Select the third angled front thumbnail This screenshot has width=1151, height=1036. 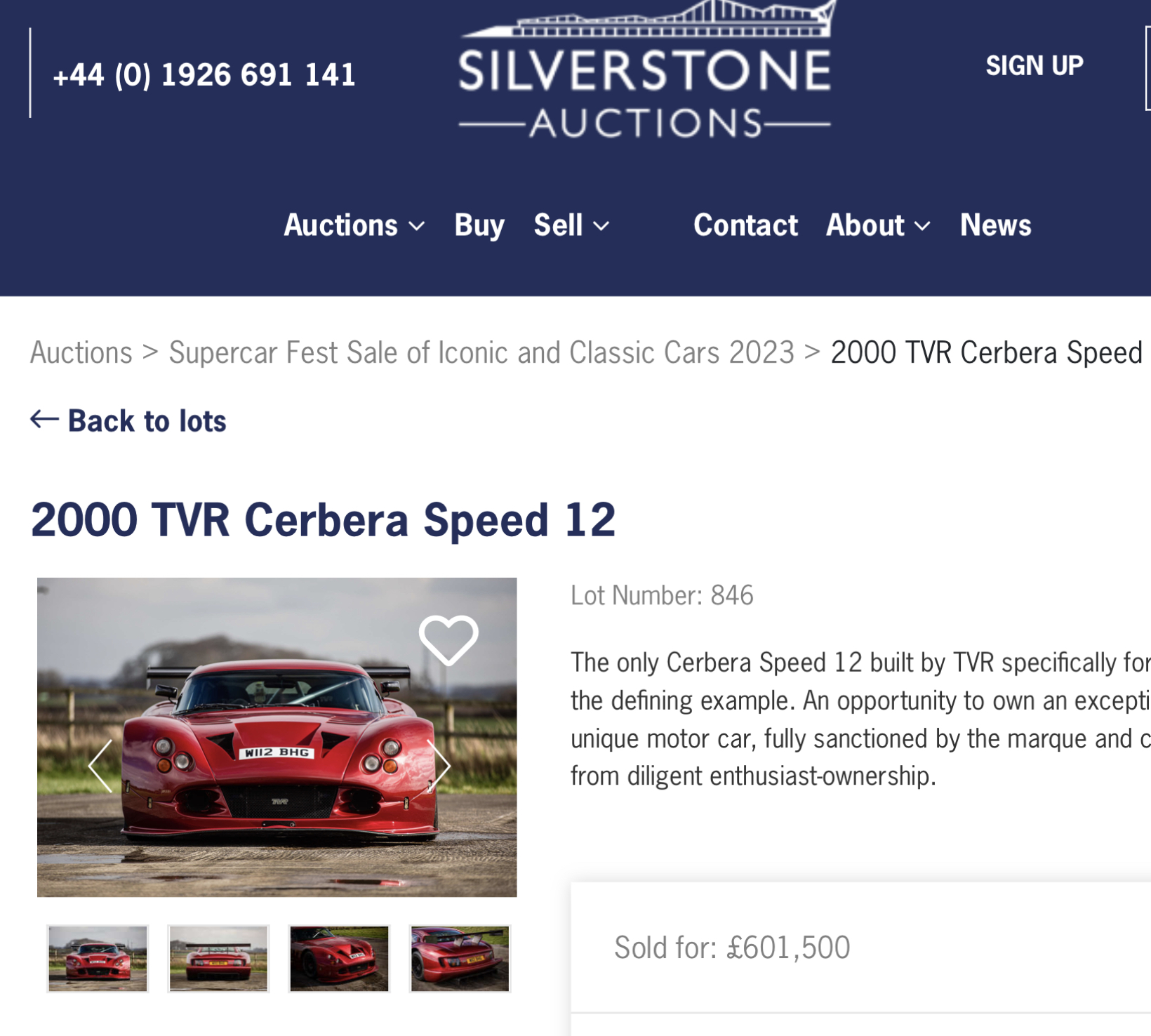click(339, 959)
